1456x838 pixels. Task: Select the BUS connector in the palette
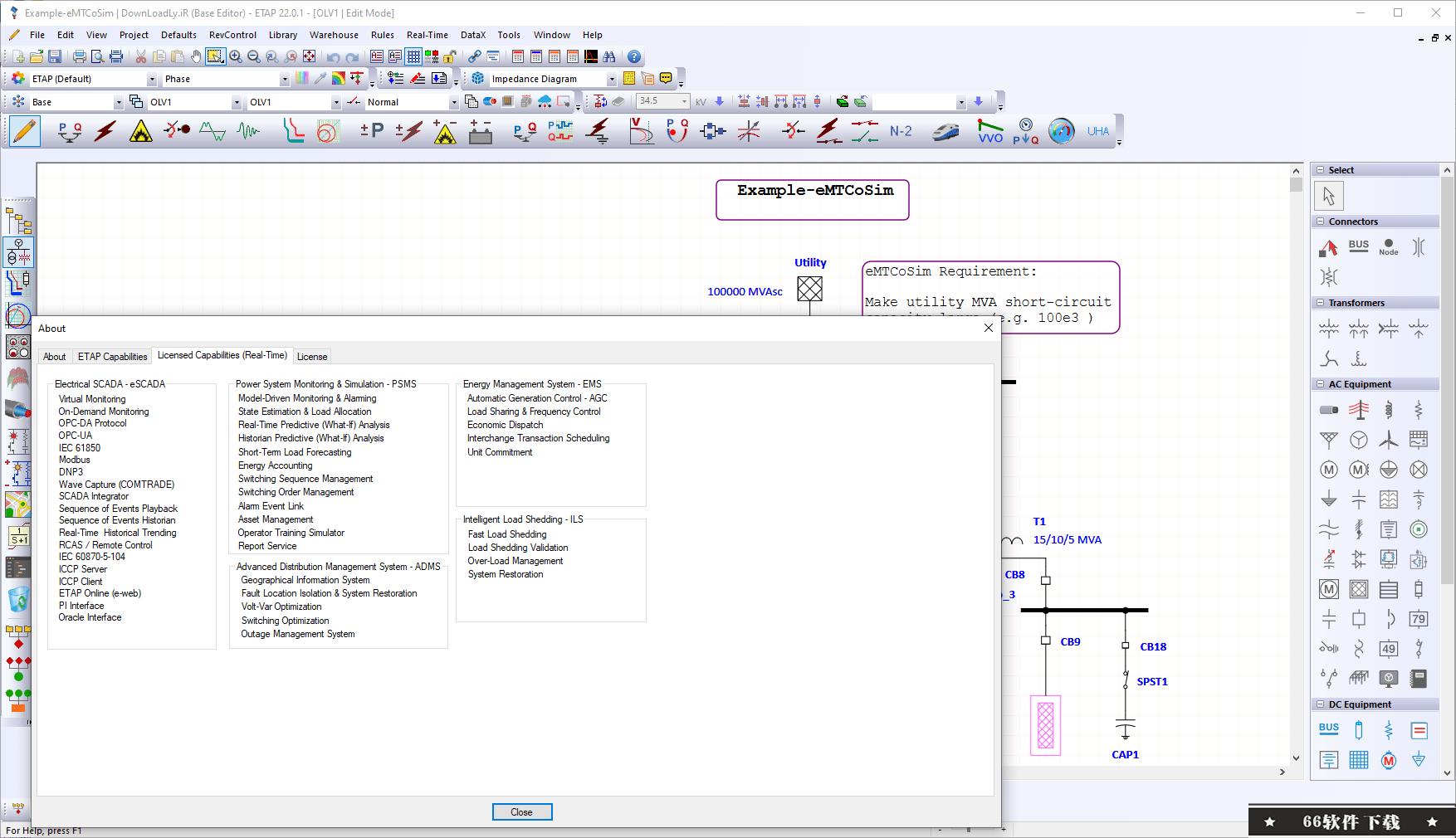(x=1359, y=246)
